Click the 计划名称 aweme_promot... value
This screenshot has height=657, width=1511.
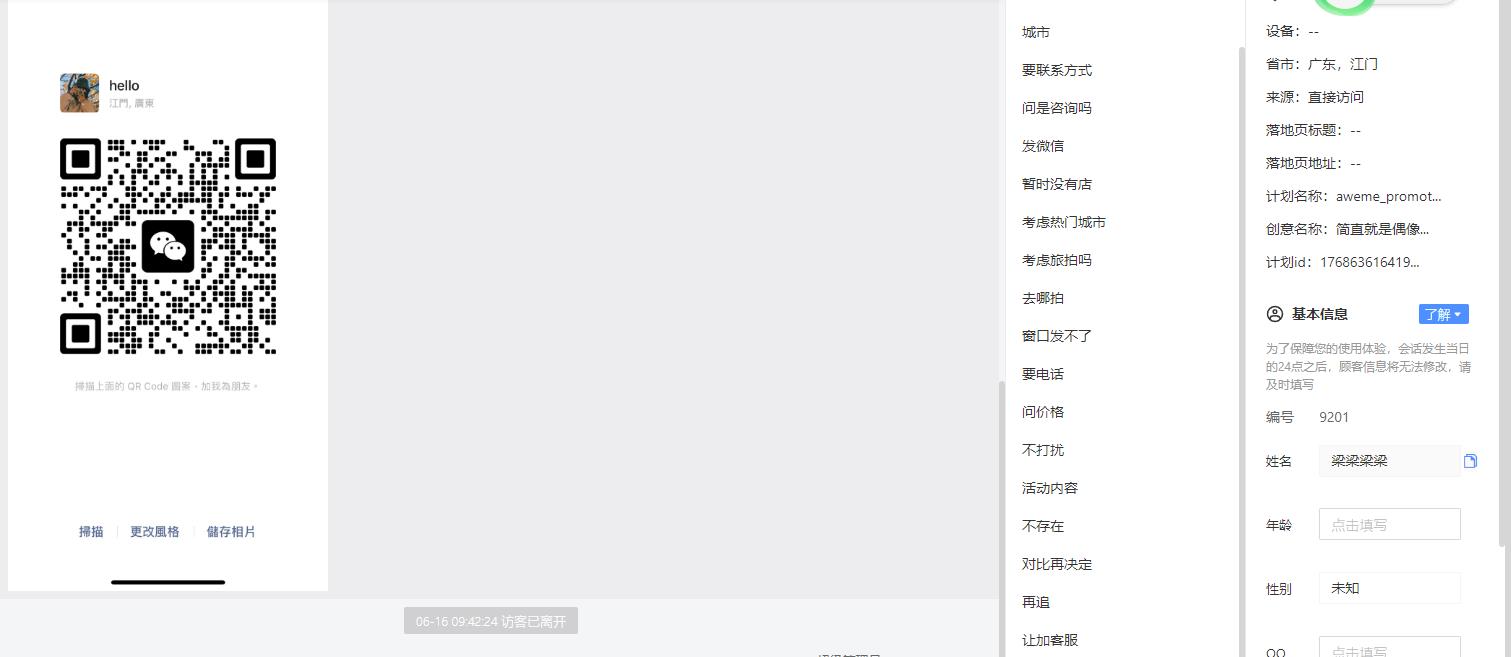coord(1389,196)
